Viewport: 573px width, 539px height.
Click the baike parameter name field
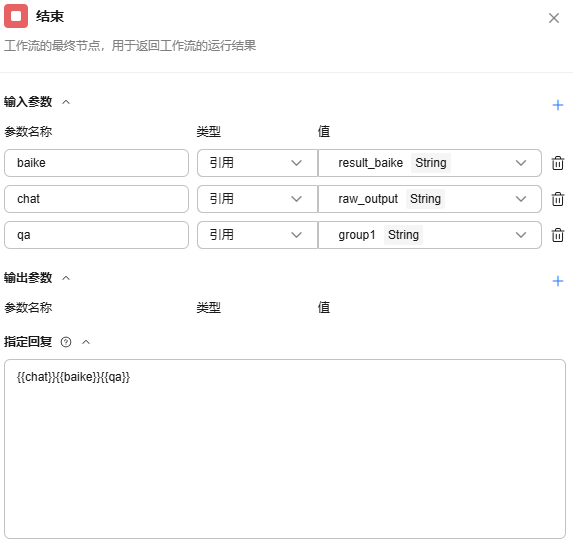[x=96, y=163]
